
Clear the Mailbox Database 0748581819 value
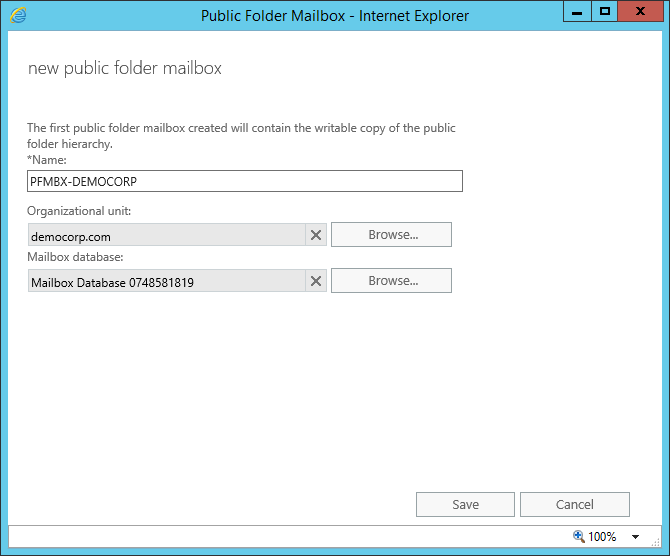pos(316,281)
